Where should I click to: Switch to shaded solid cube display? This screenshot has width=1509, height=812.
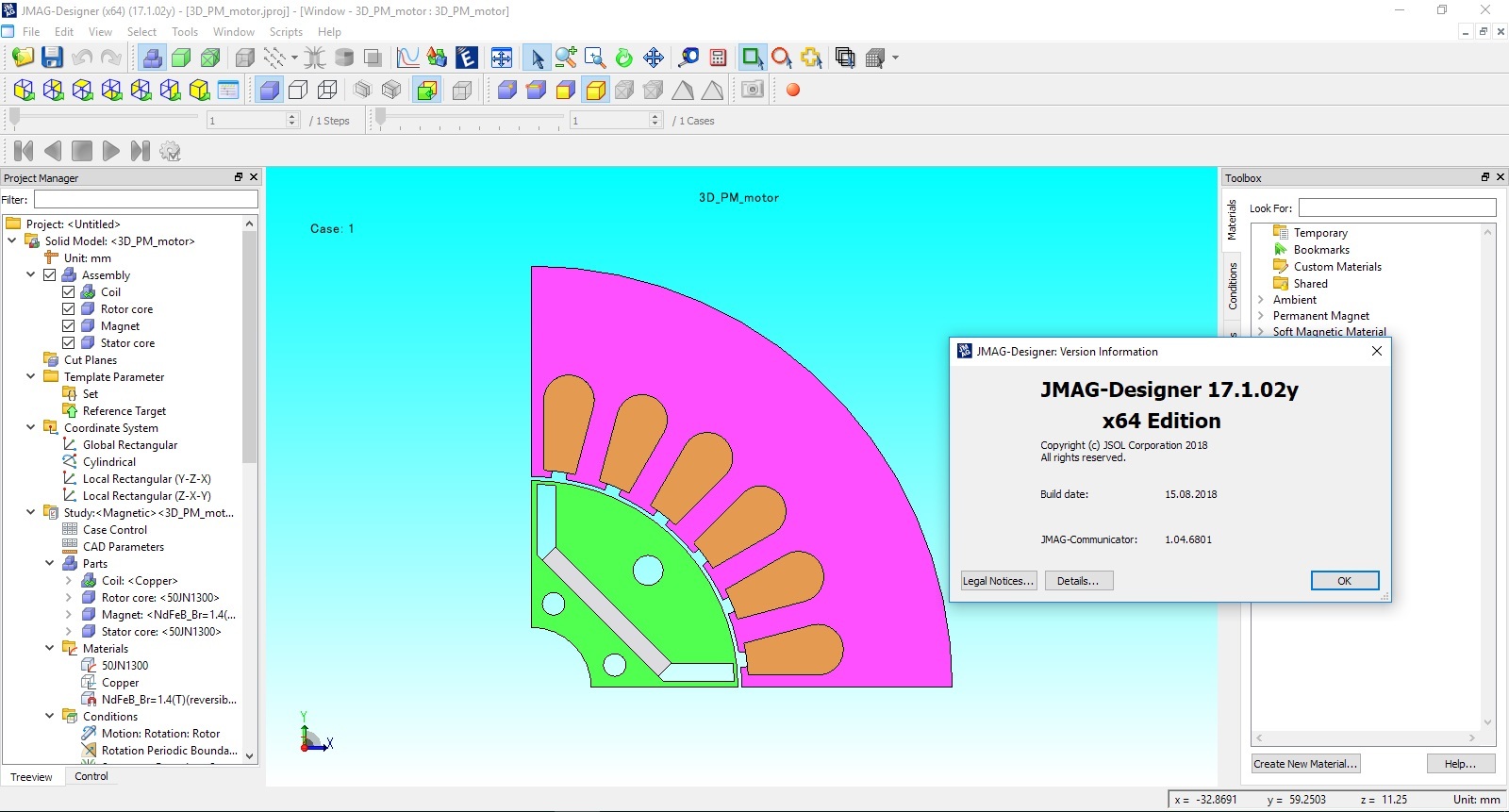tap(269, 90)
